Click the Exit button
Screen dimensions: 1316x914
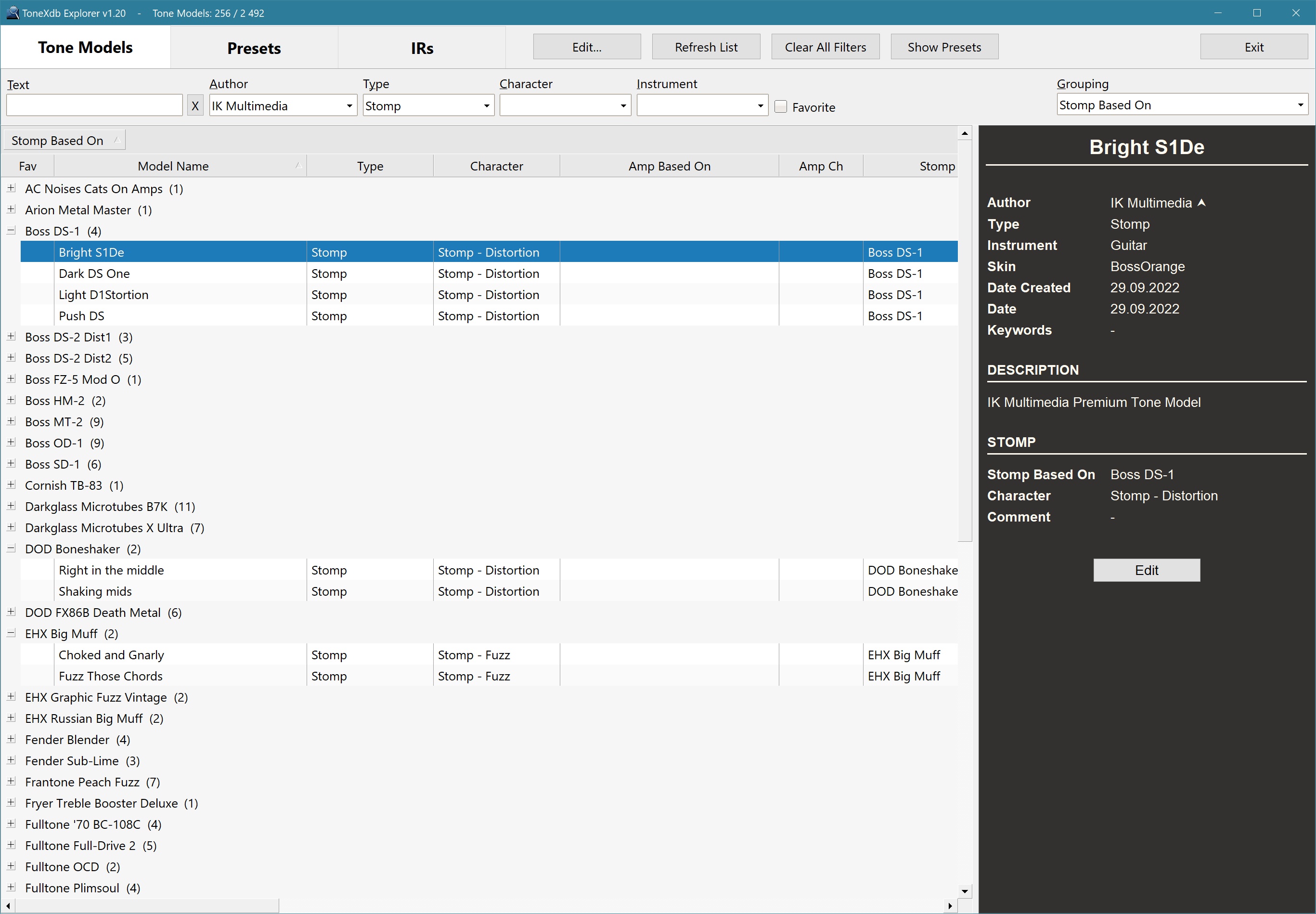click(x=1253, y=47)
